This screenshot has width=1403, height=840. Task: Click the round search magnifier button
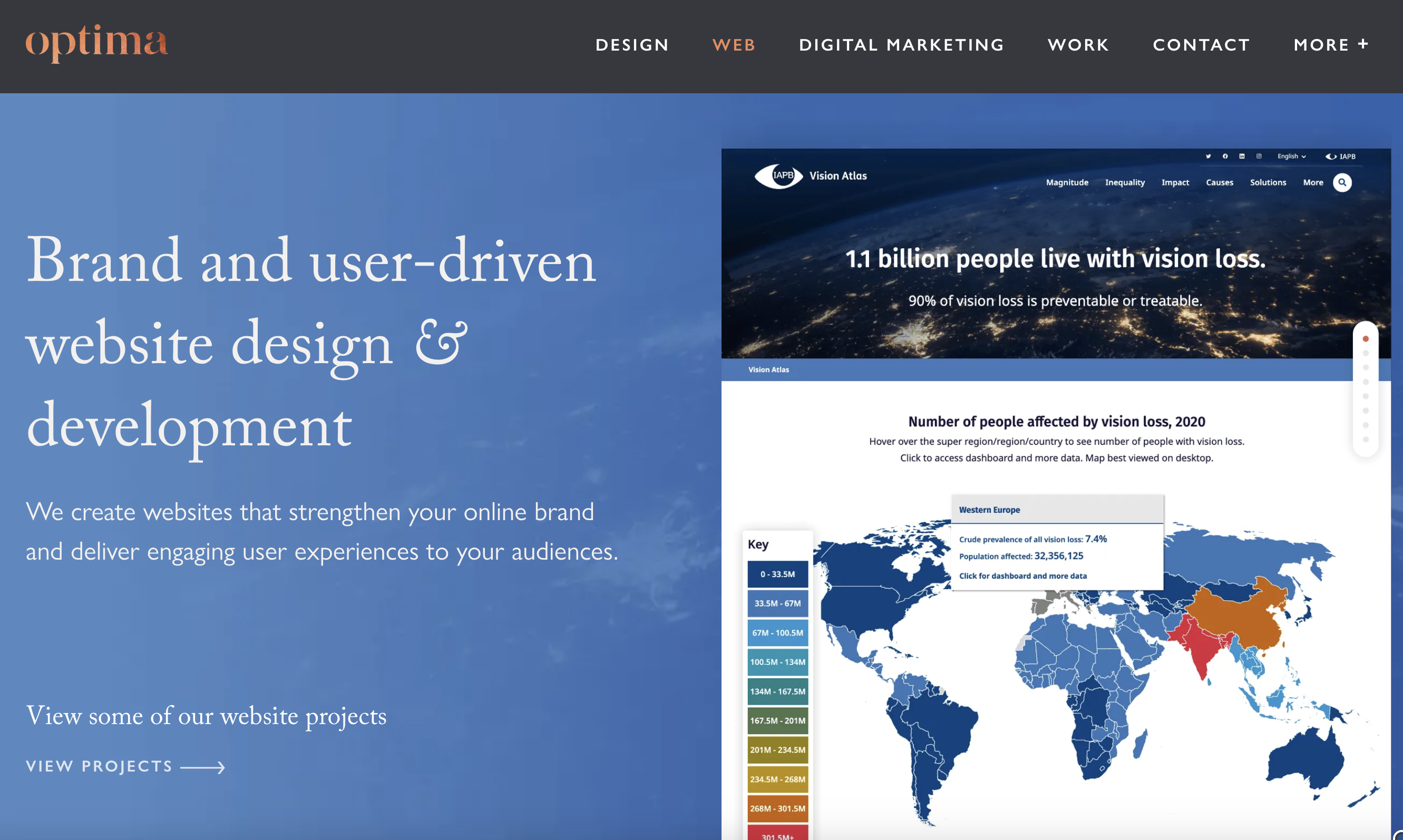pos(1342,182)
